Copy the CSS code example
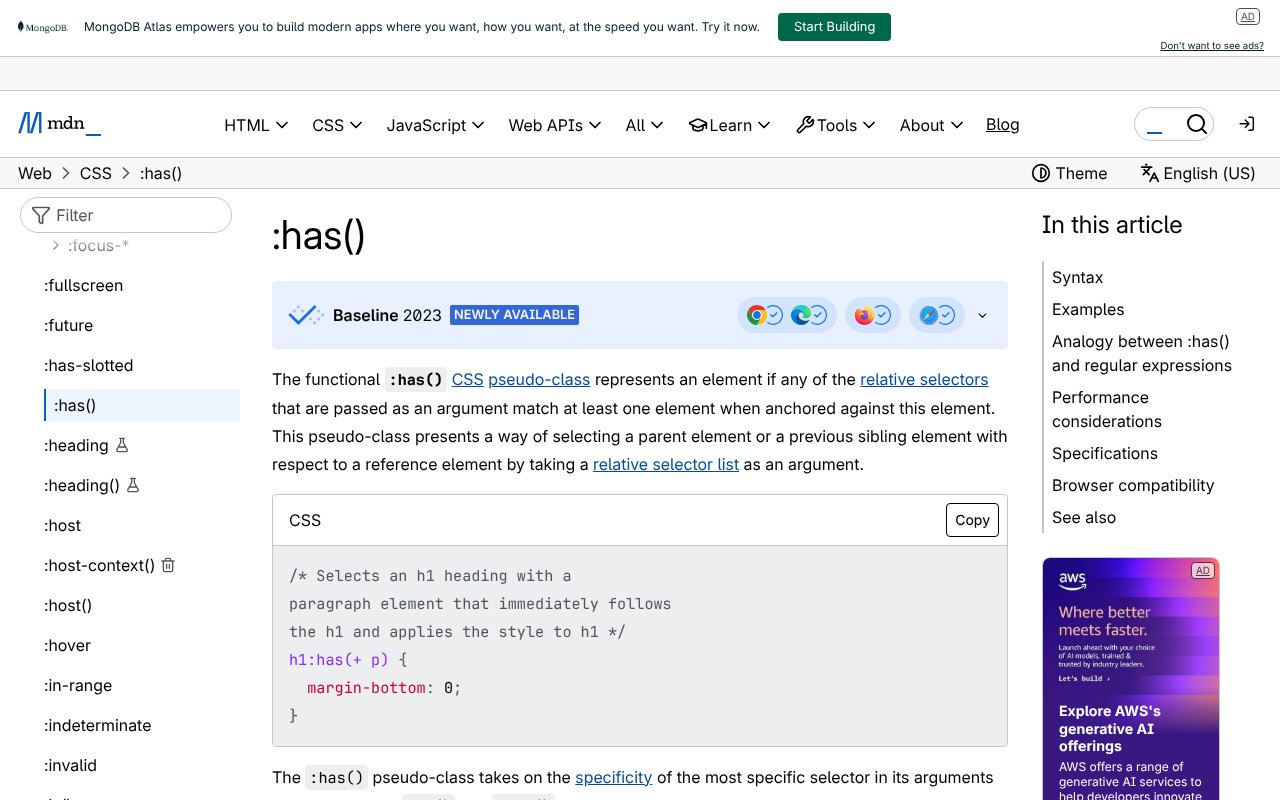This screenshot has height=800, width=1280. coord(972,520)
